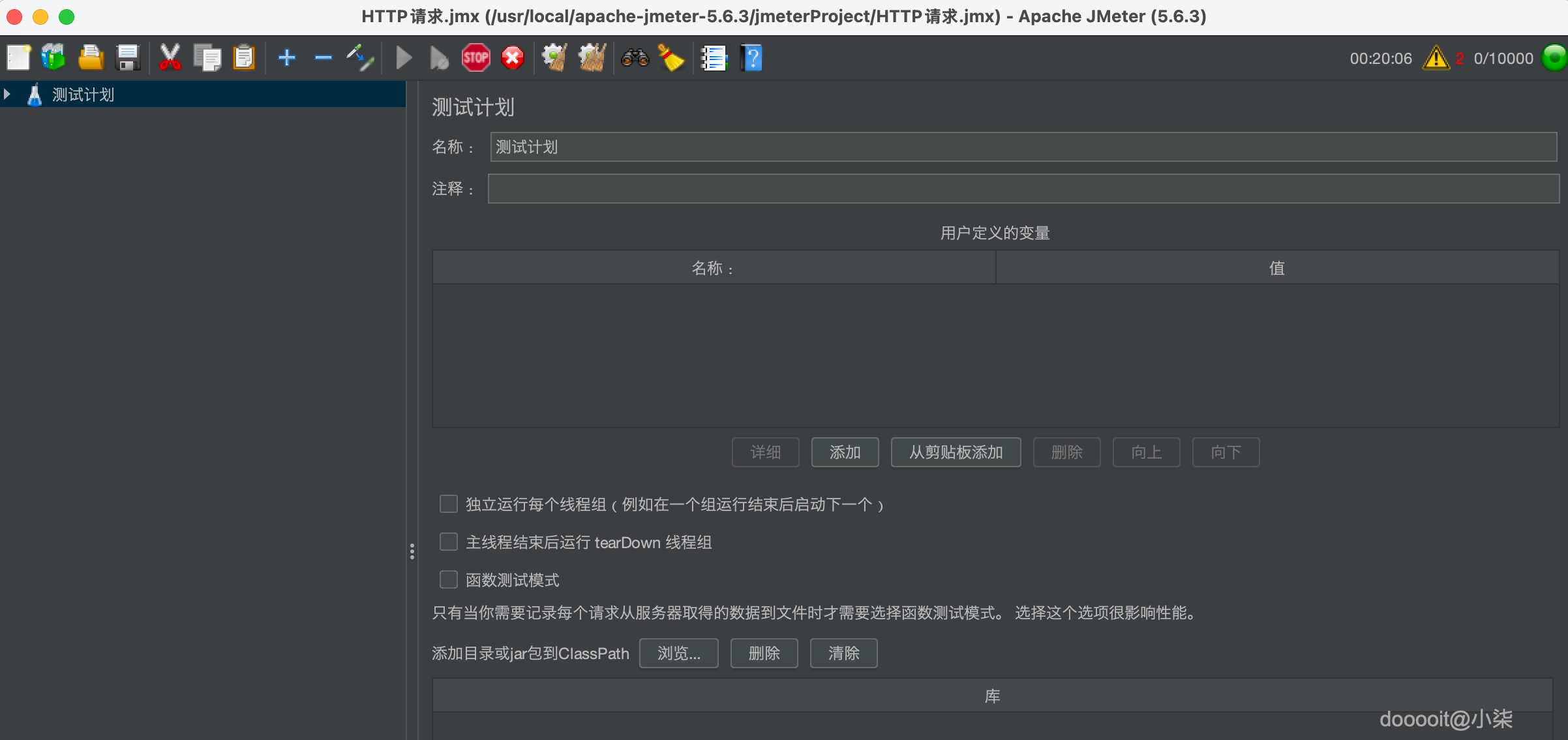Expand all tree nodes with the plus icon

click(286, 57)
